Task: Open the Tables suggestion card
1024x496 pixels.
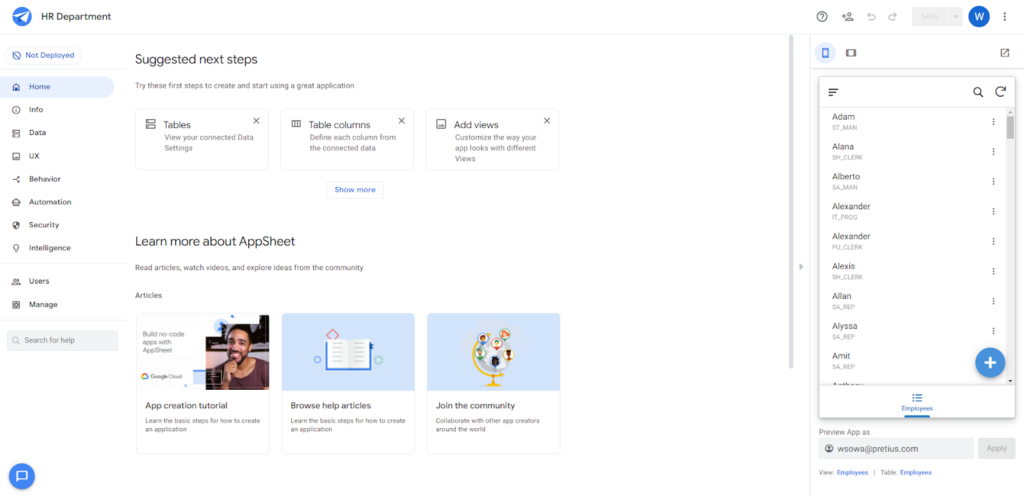Action: point(202,139)
